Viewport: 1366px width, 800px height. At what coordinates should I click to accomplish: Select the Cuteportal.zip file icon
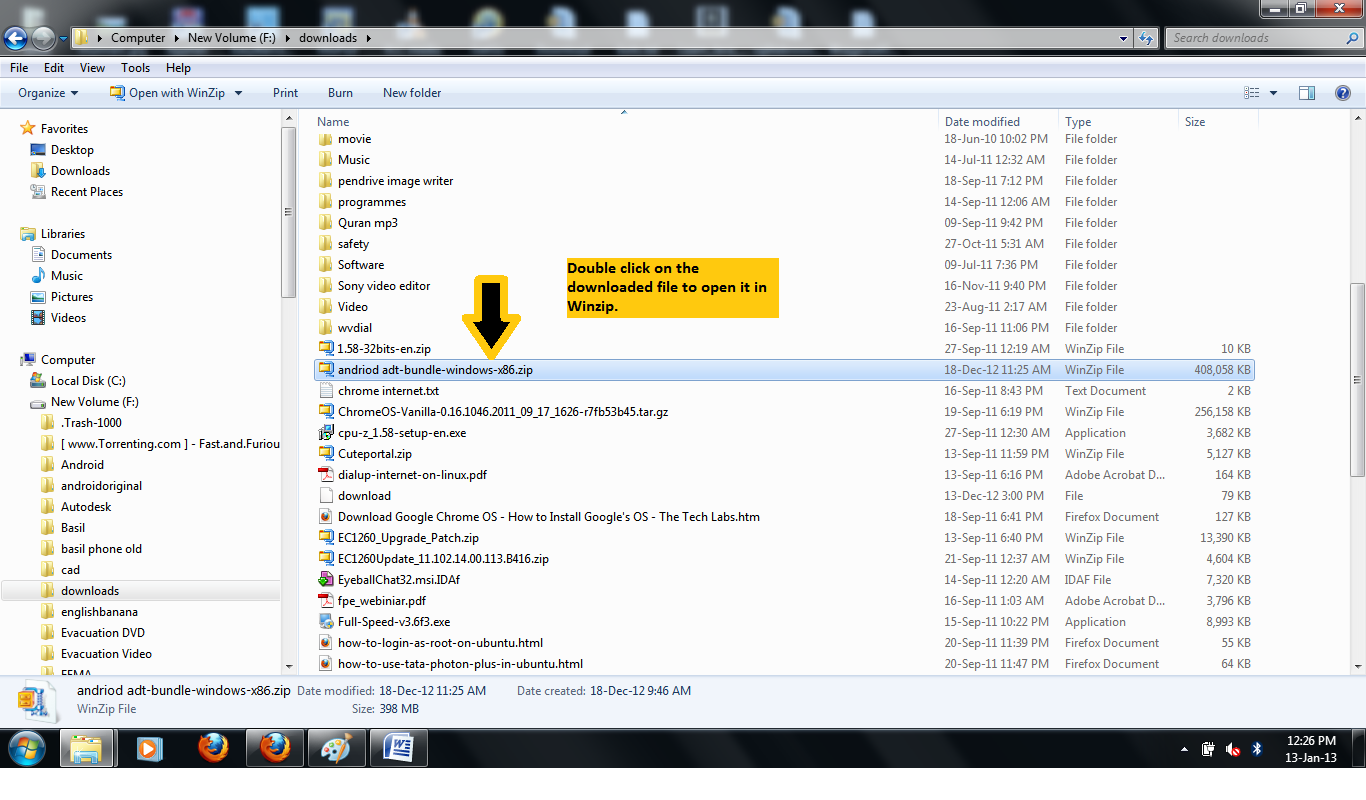tap(325, 454)
